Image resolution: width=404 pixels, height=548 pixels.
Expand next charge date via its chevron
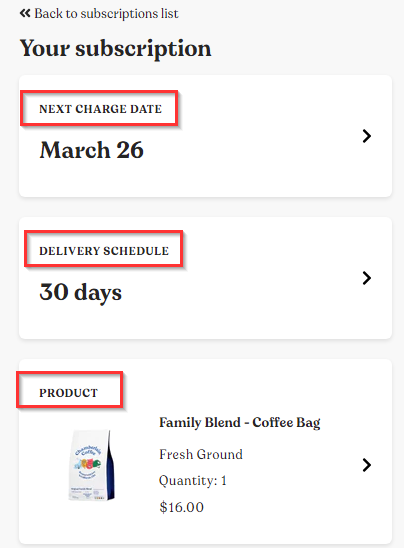[x=366, y=136]
